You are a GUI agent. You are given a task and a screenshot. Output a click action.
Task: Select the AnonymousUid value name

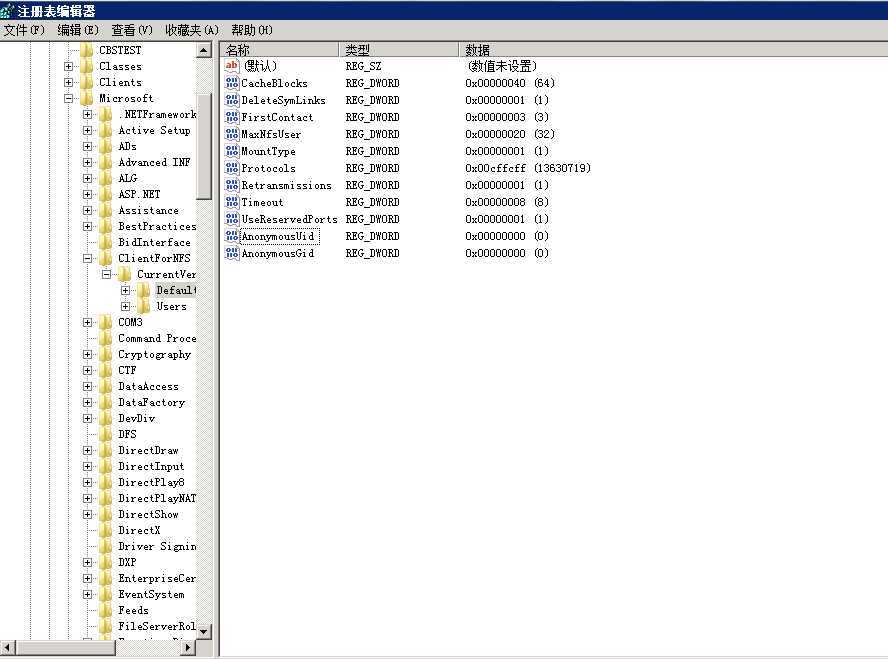[x=278, y=236]
